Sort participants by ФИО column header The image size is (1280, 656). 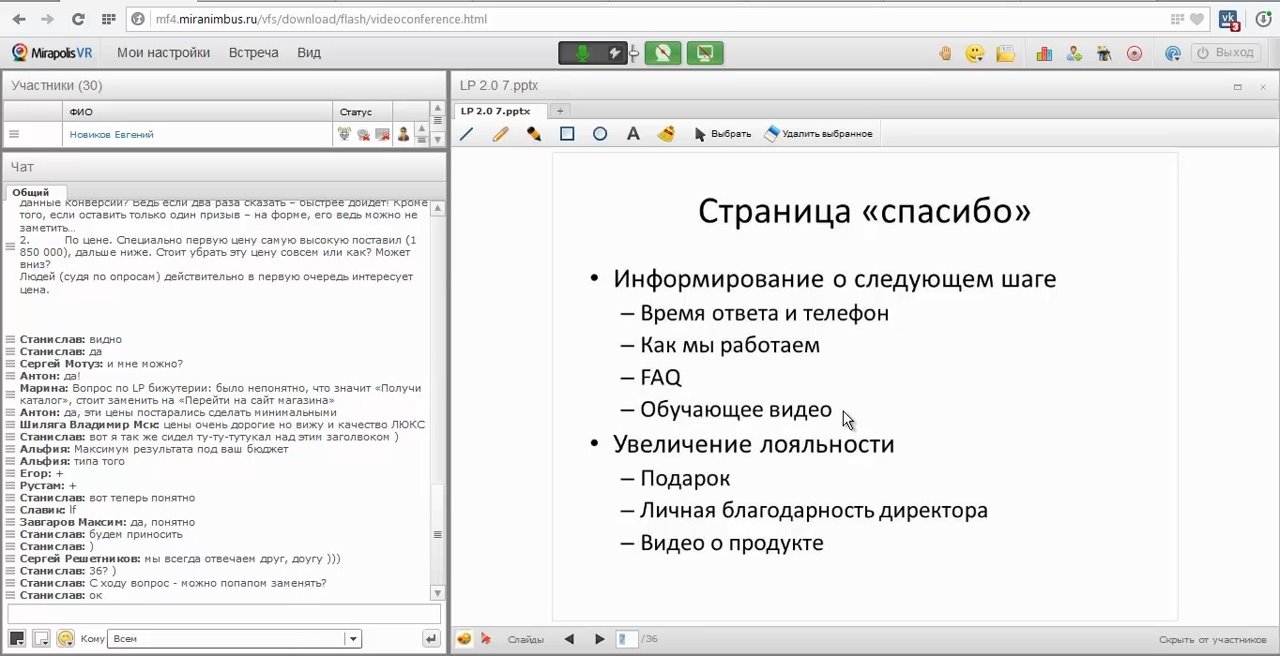pos(198,111)
